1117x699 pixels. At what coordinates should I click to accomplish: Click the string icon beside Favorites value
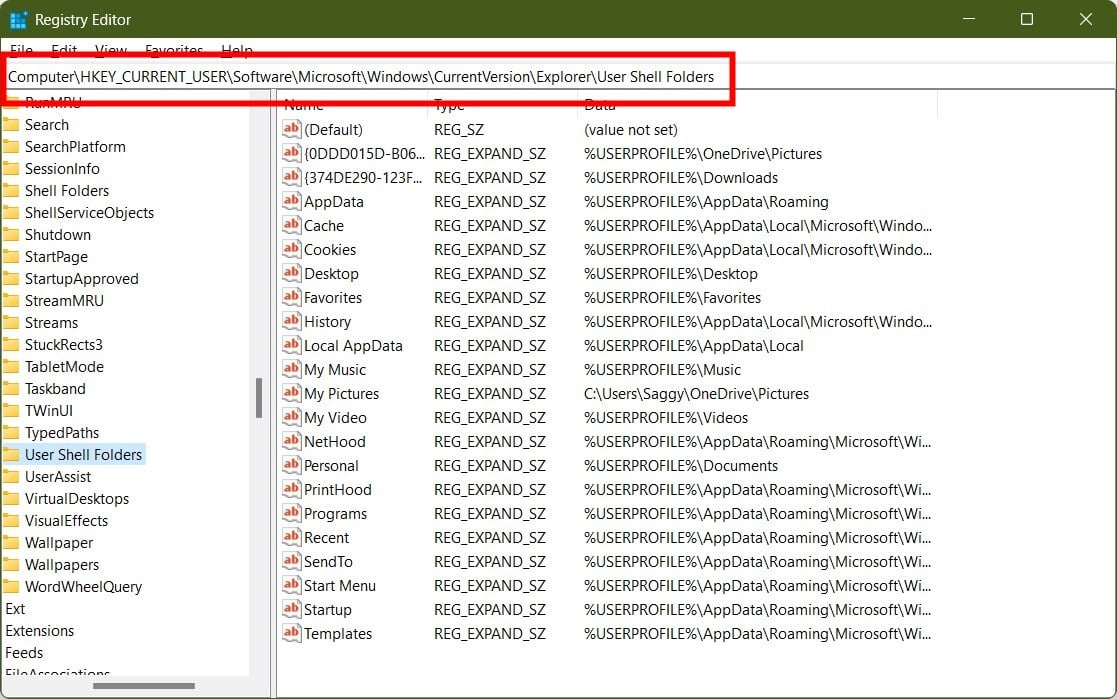[x=291, y=297]
